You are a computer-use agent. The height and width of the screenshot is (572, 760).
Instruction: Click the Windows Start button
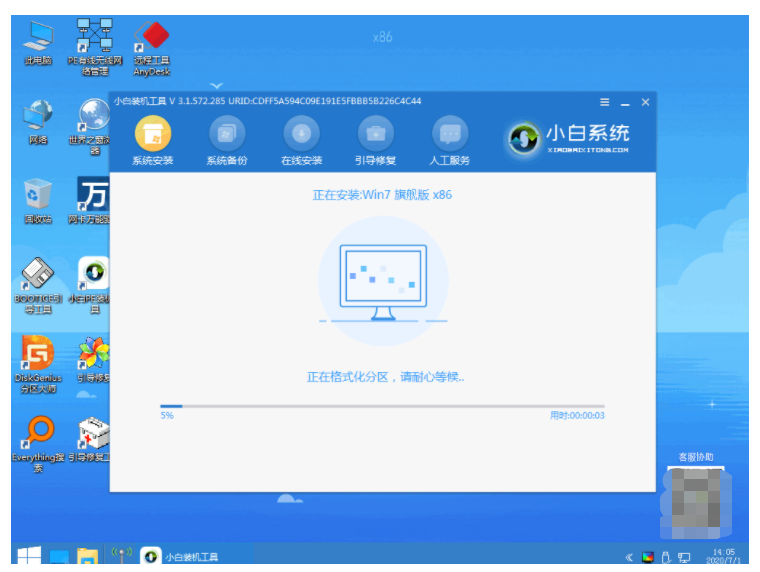point(27,556)
